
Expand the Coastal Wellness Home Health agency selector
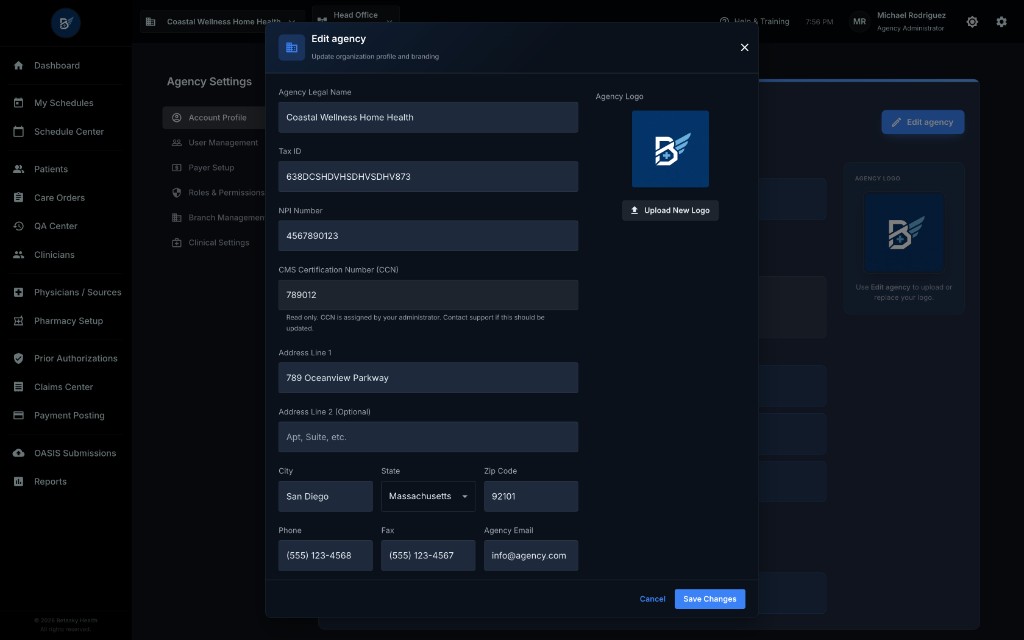222,22
